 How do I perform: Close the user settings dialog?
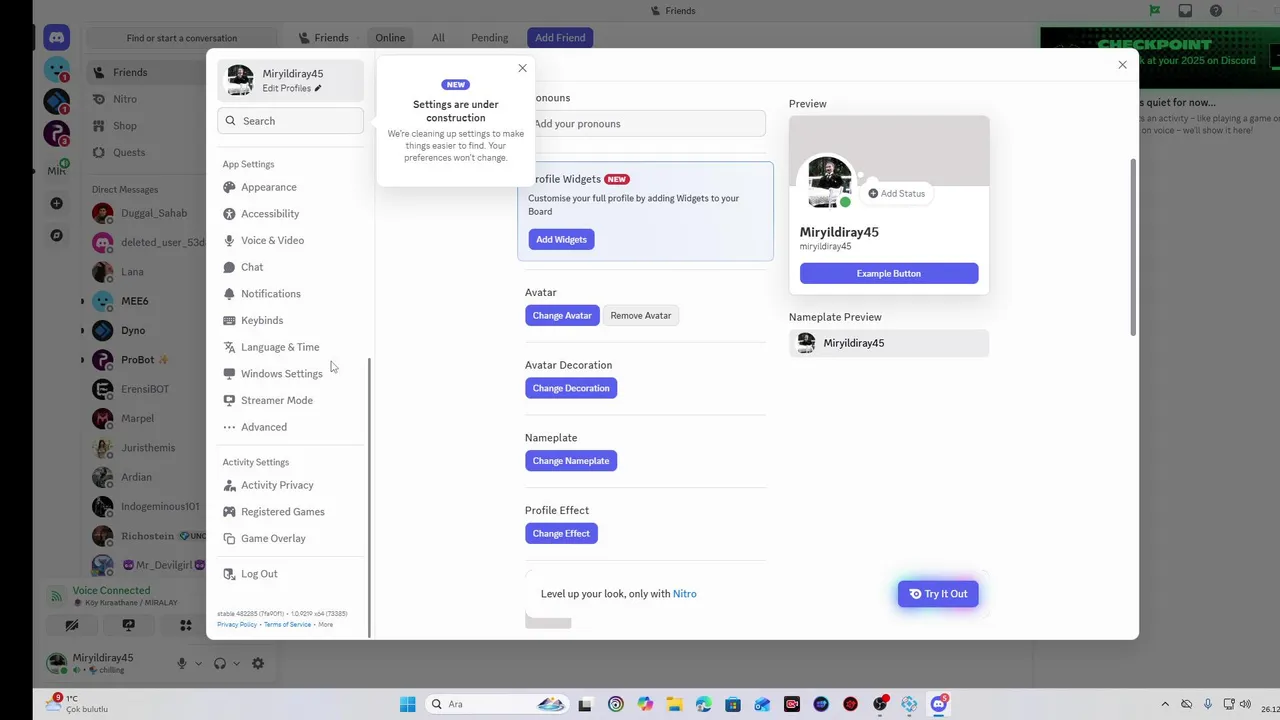[x=1122, y=65]
